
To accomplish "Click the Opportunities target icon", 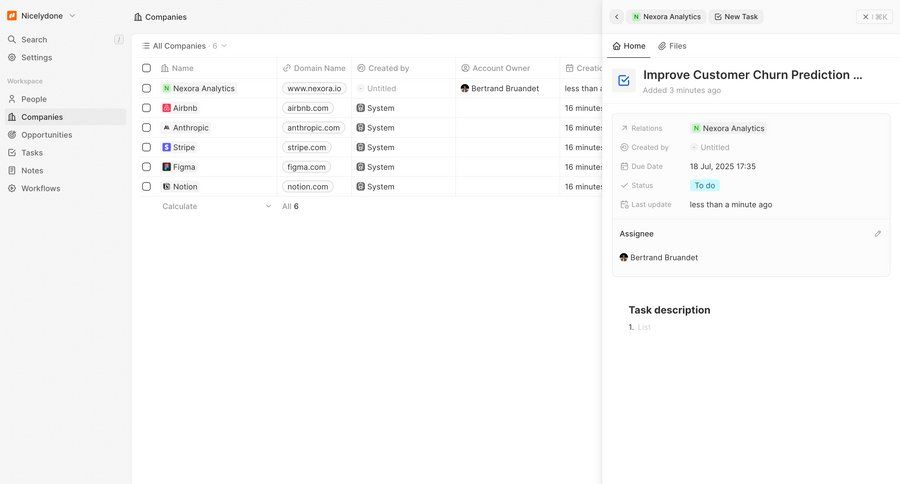I will click(12, 135).
